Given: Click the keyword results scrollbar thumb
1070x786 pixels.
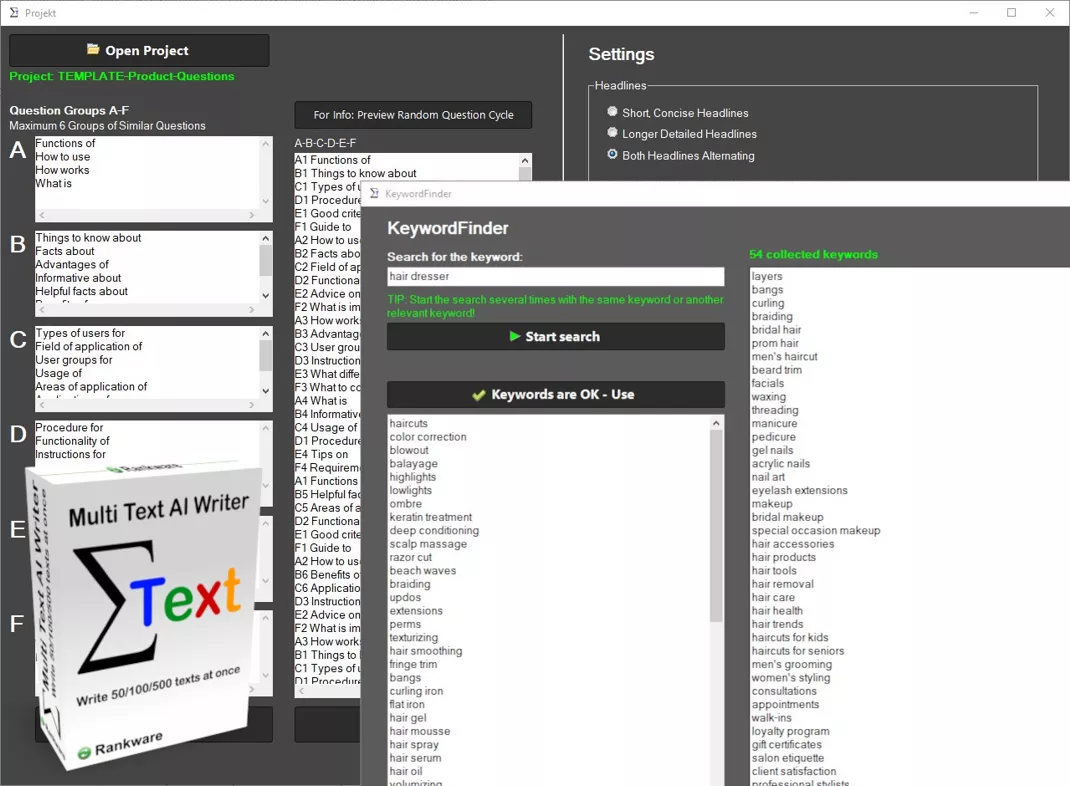Looking at the screenshot, I should (x=716, y=525).
